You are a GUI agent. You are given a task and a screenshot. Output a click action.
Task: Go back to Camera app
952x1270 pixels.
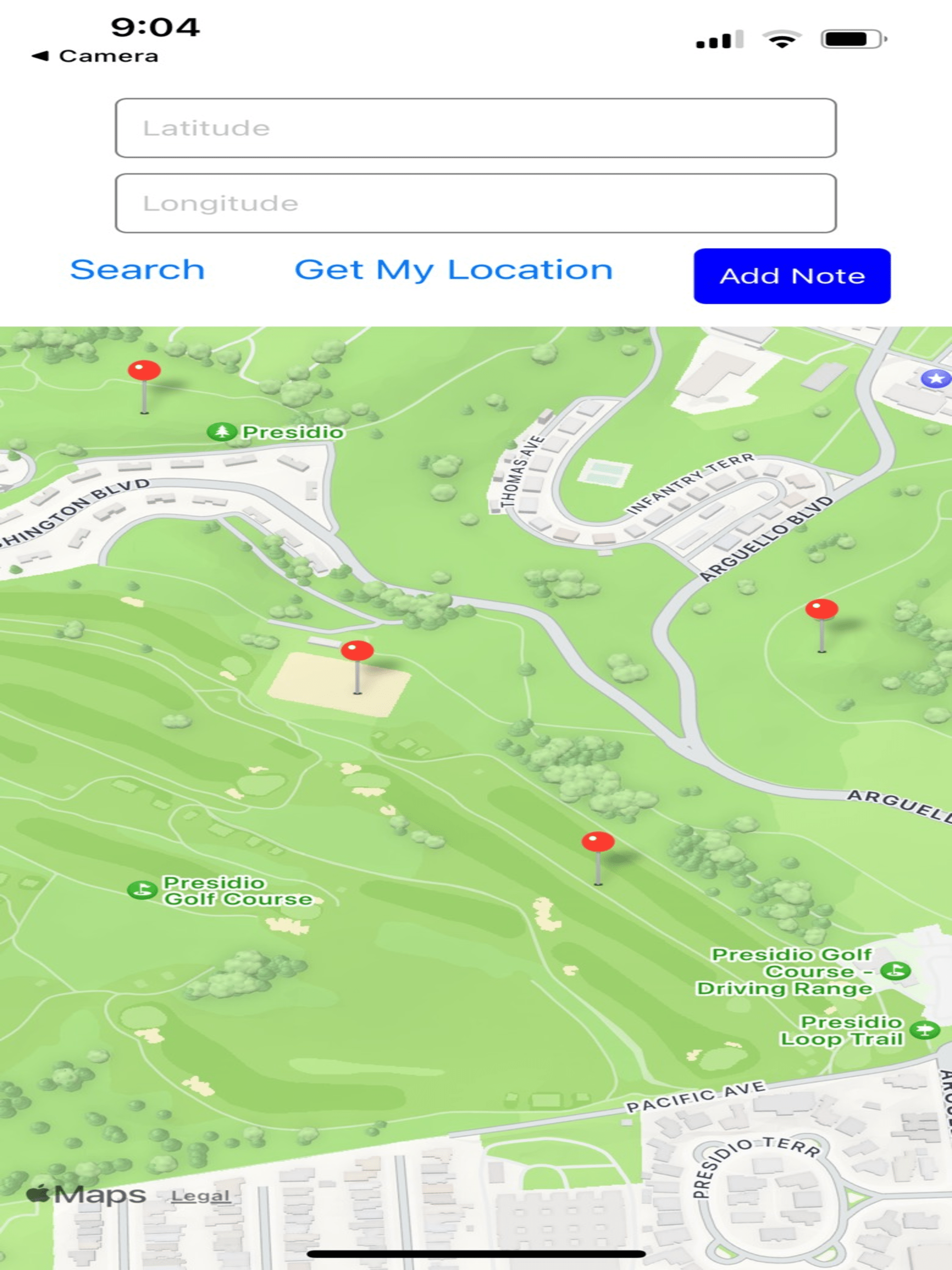(x=95, y=56)
